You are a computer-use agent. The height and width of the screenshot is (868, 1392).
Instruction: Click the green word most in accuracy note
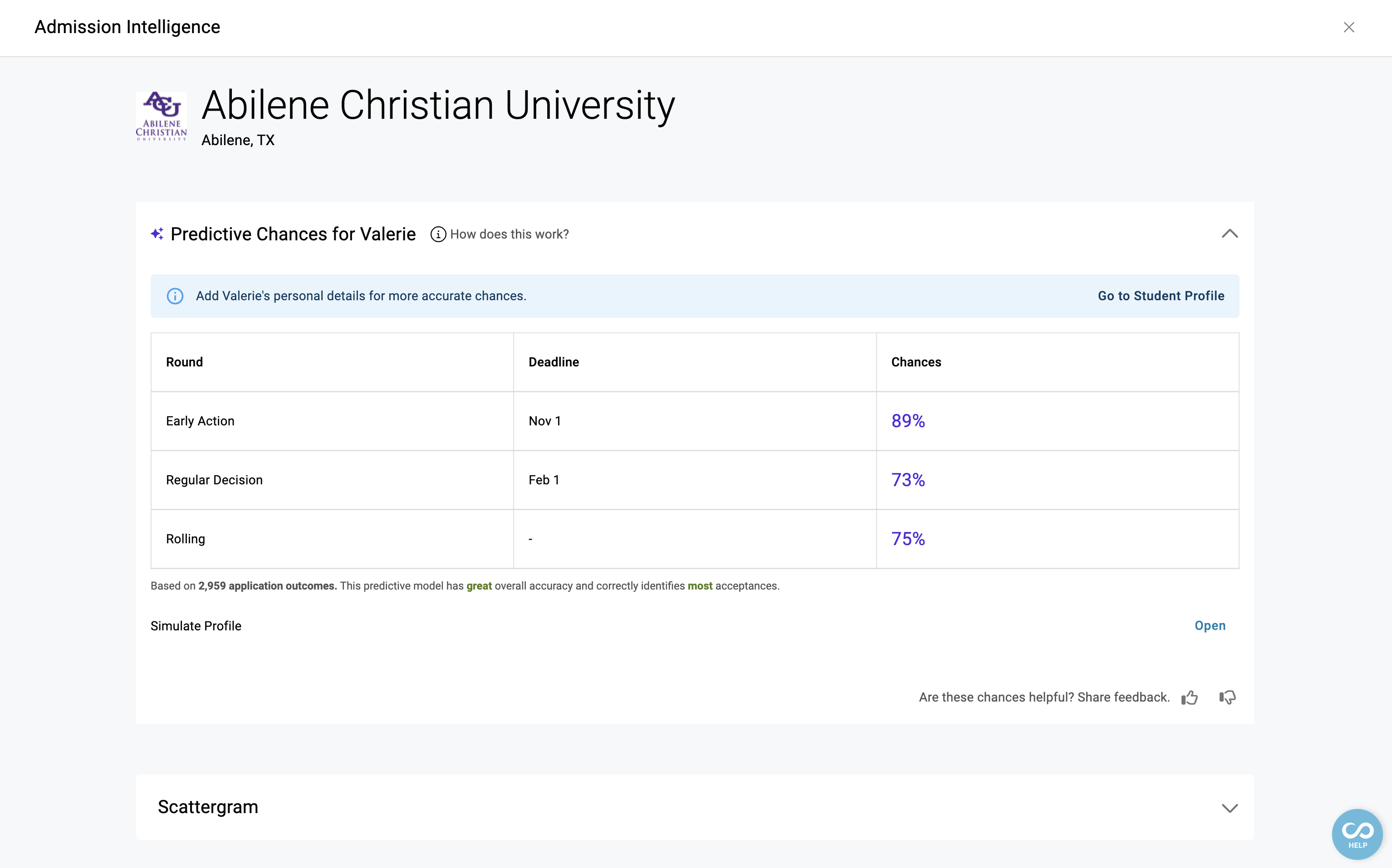[x=700, y=586]
